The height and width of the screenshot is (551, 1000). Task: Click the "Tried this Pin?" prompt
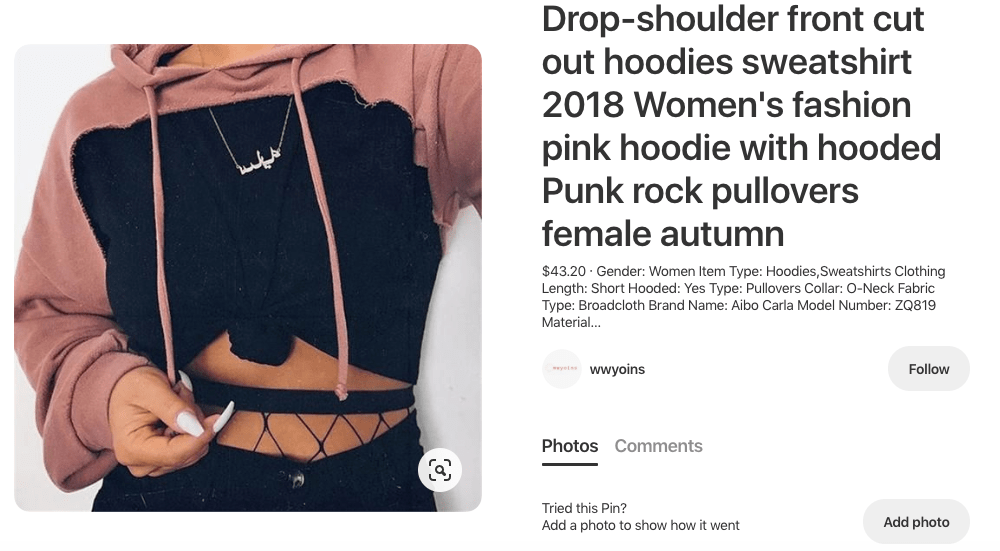pos(584,508)
